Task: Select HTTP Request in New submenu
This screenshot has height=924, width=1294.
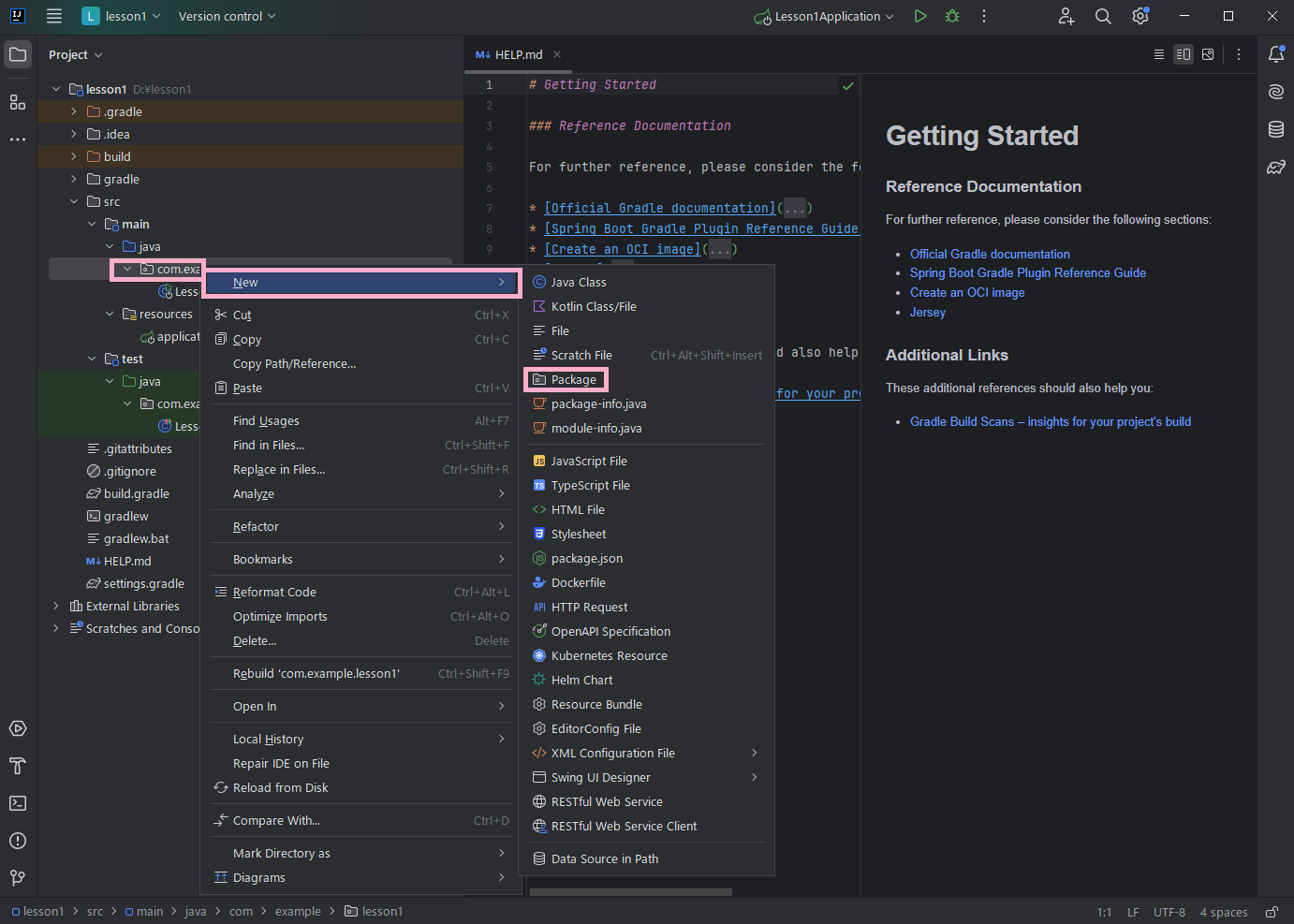Action: [647, 607]
